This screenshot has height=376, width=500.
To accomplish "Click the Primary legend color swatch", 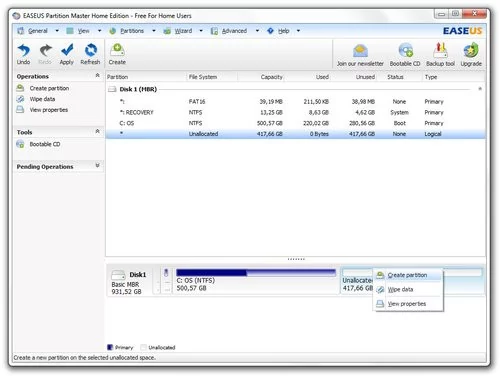I will coord(110,347).
